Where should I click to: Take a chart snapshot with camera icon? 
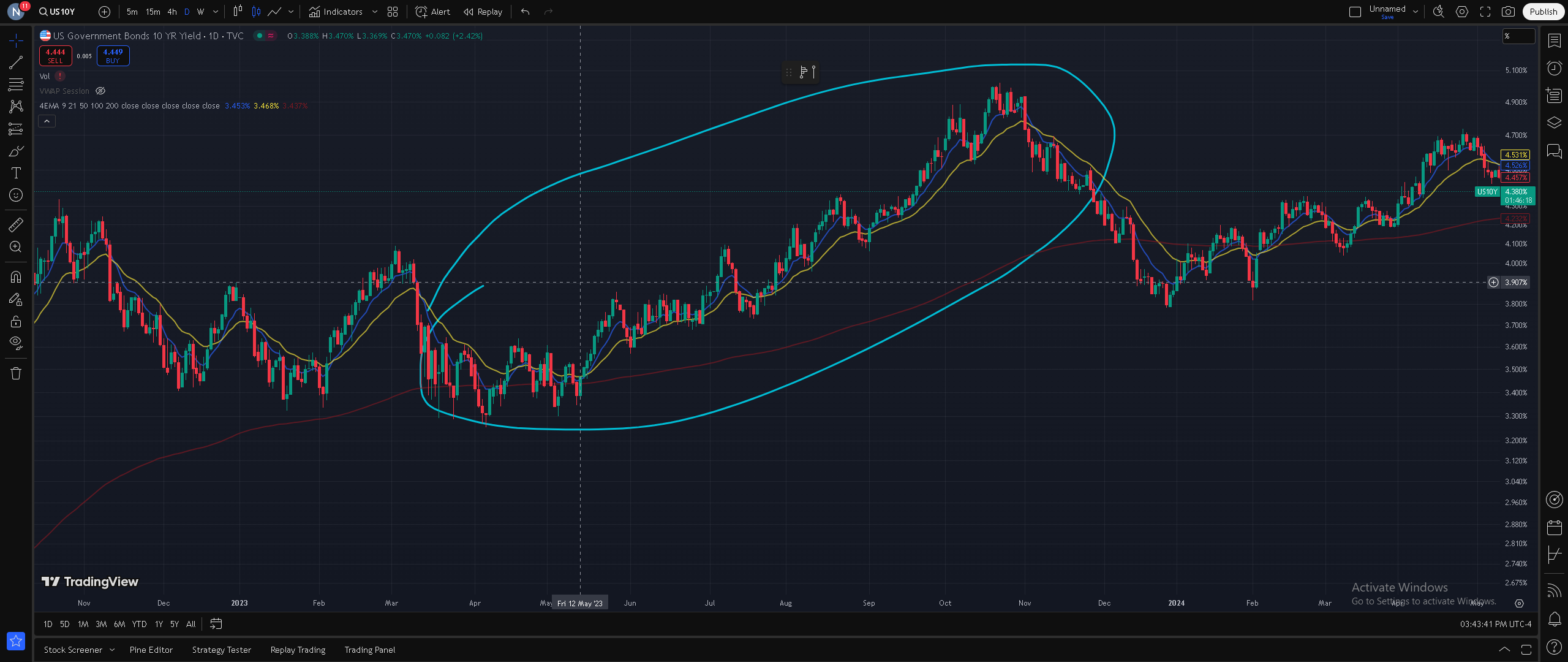point(1509,12)
